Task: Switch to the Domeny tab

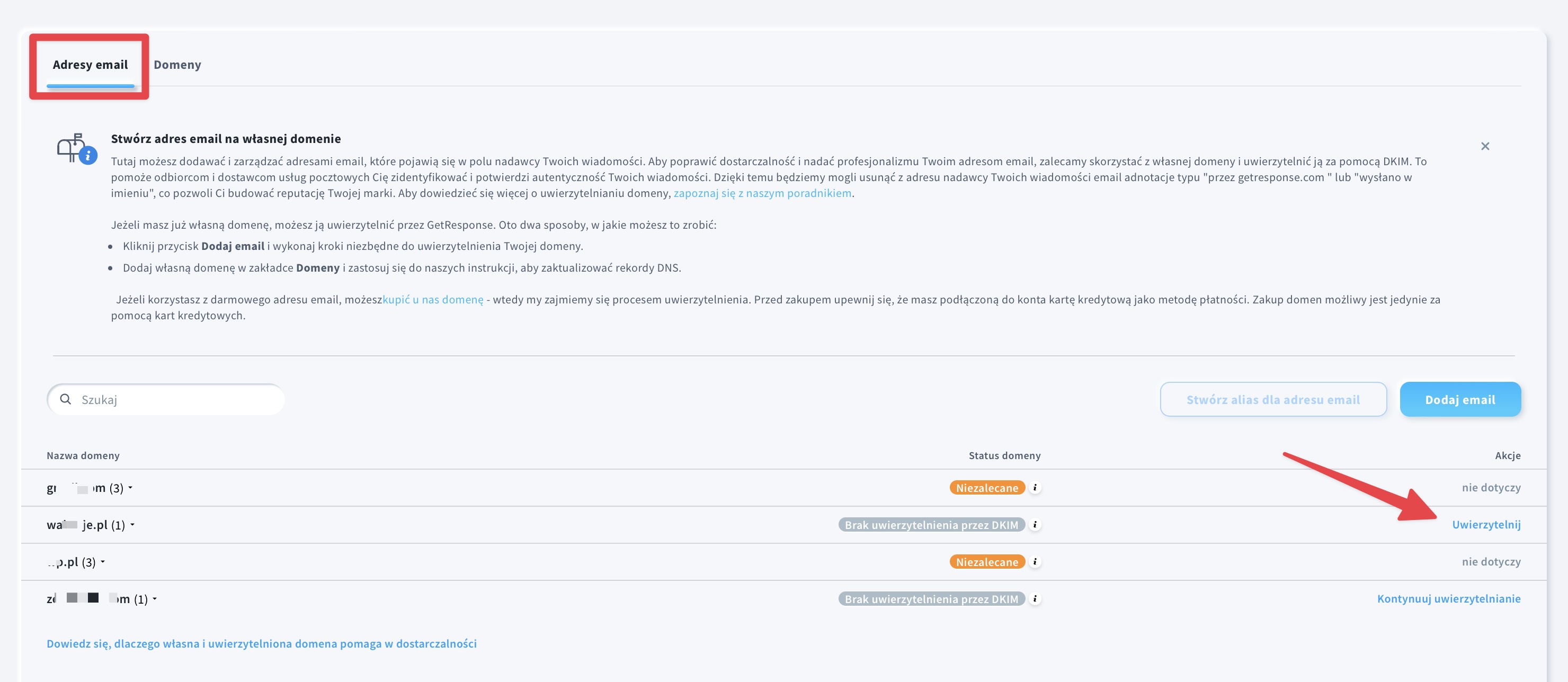Action: (x=177, y=65)
